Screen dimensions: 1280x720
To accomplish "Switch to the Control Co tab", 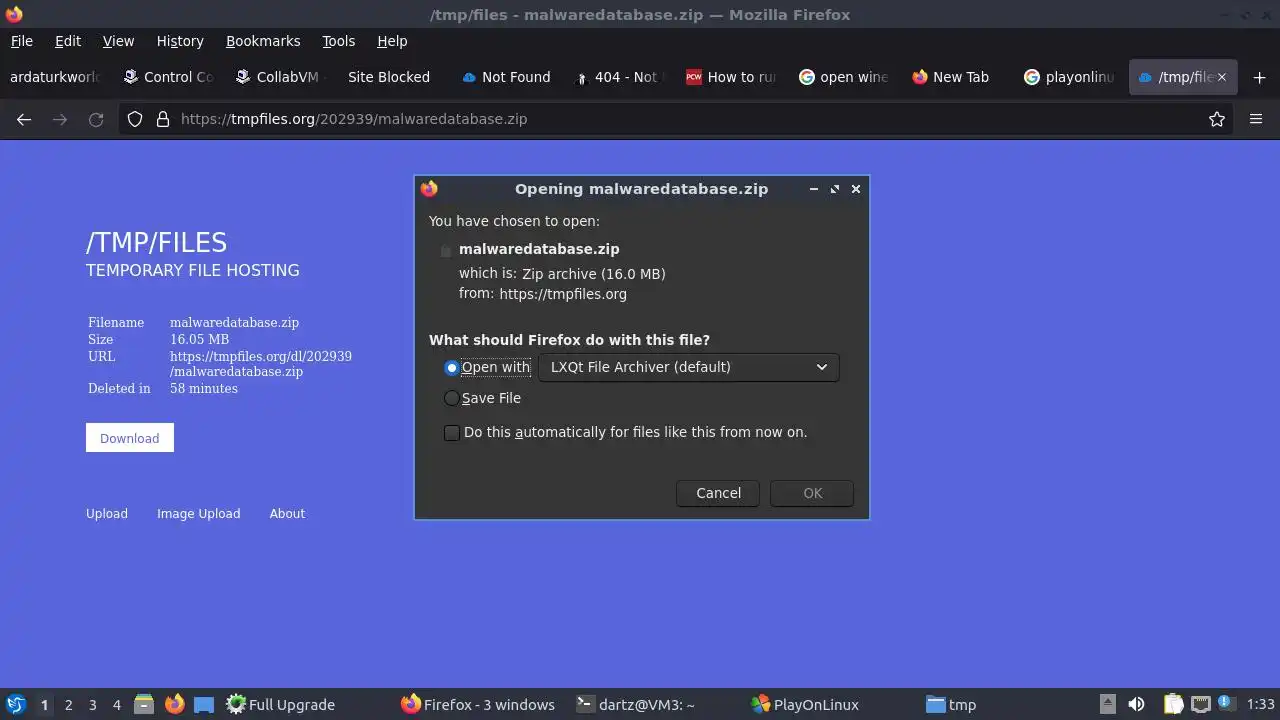I will point(168,77).
